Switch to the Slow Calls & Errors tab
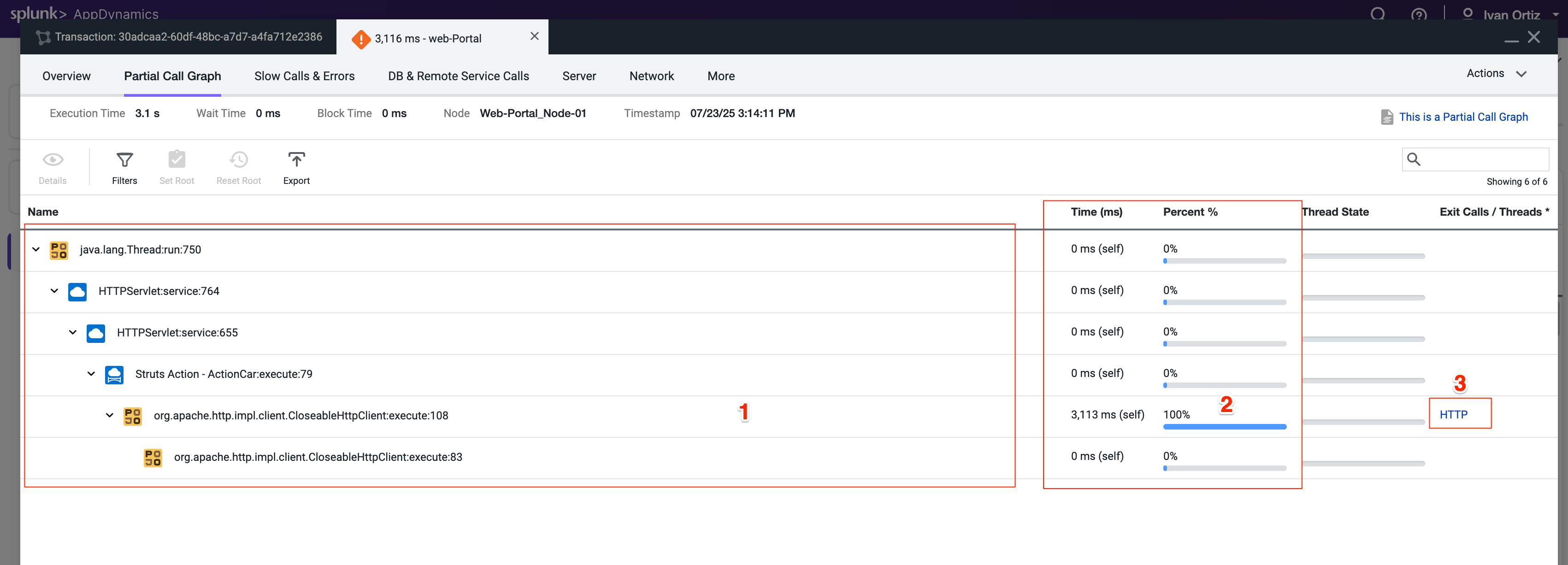Screen dimensions: 1568x565 click(x=304, y=76)
